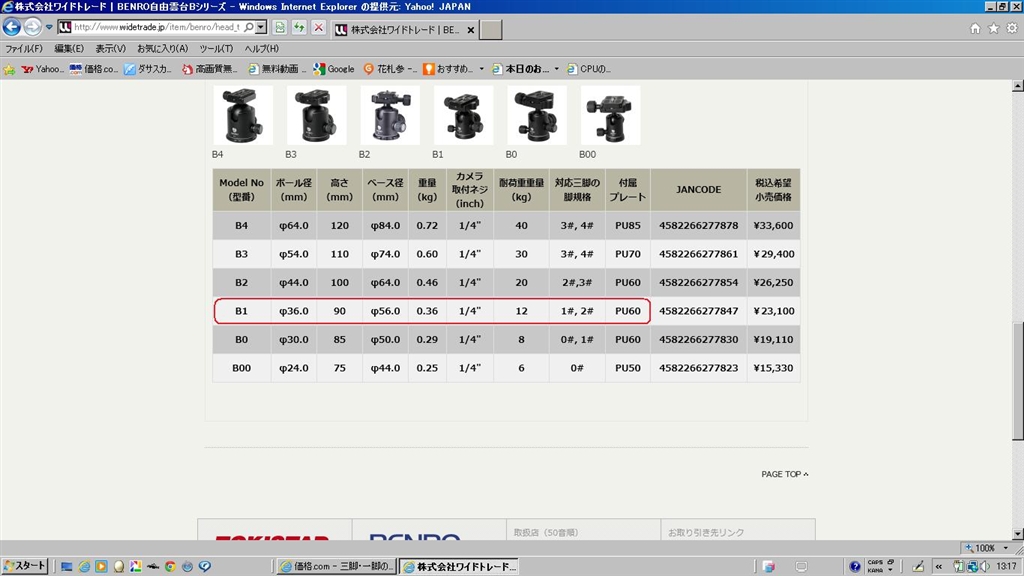
Task: Click the B00 ball head thumbnail
Action: [x=611, y=116]
